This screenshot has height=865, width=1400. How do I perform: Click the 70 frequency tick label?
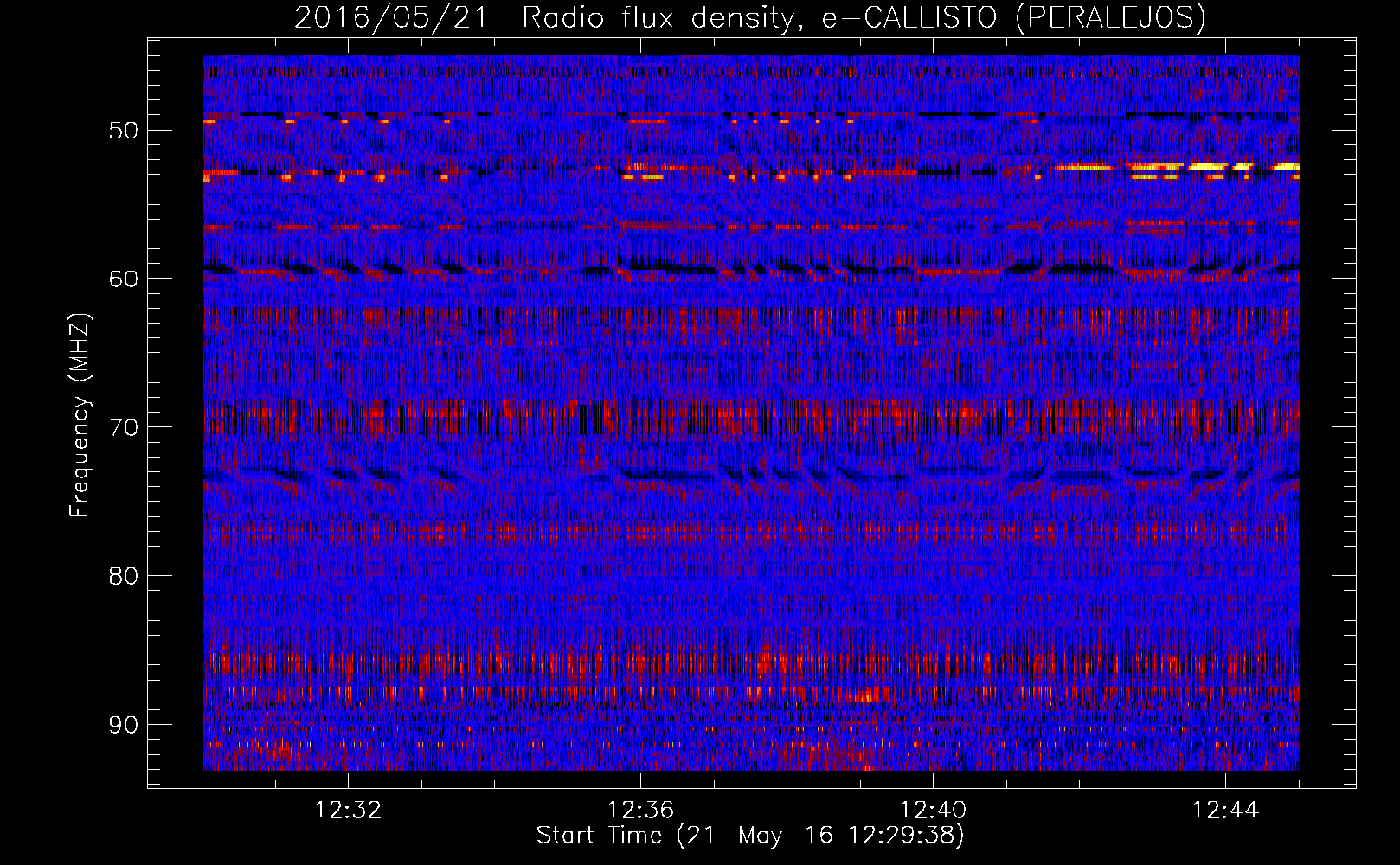click(x=123, y=427)
